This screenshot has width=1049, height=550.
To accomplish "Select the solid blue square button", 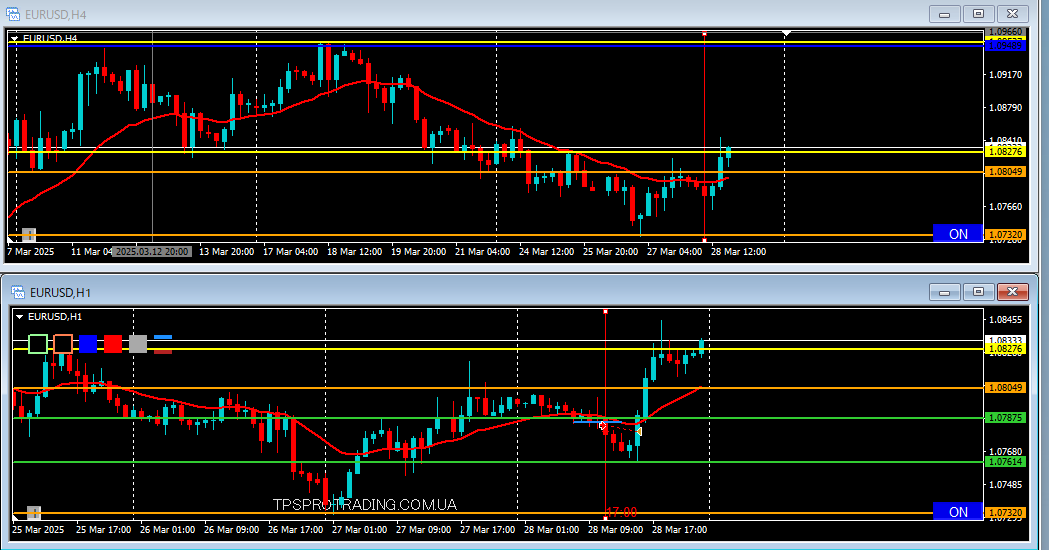I will (88, 344).
